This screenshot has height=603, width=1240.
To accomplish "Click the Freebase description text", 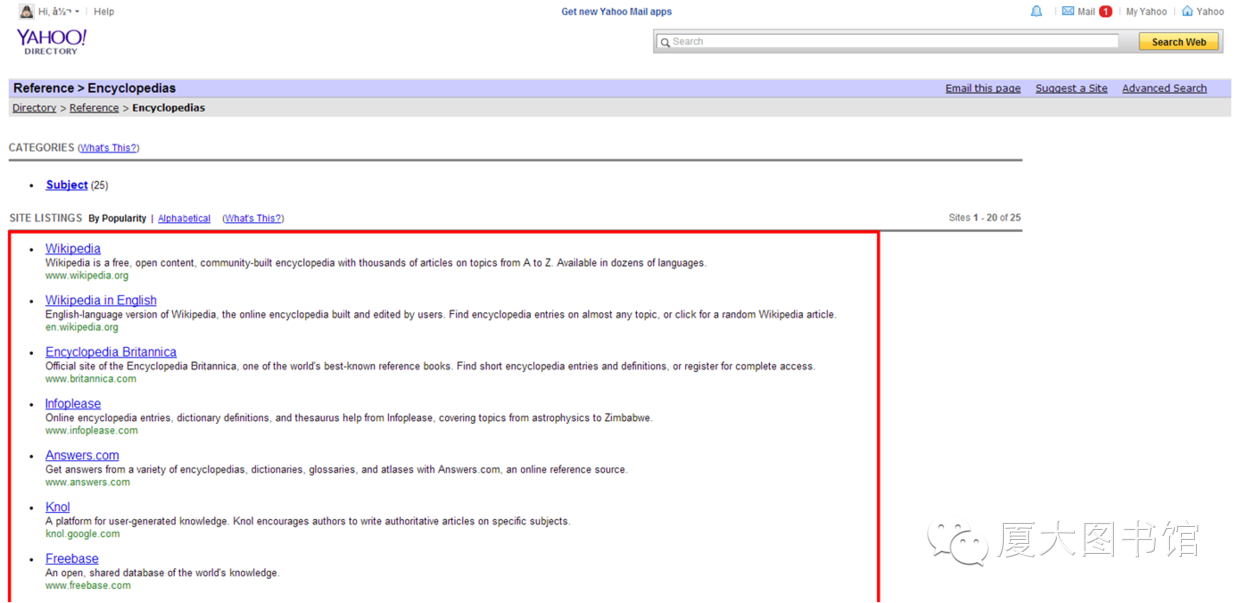I will (x=163, y=573).
